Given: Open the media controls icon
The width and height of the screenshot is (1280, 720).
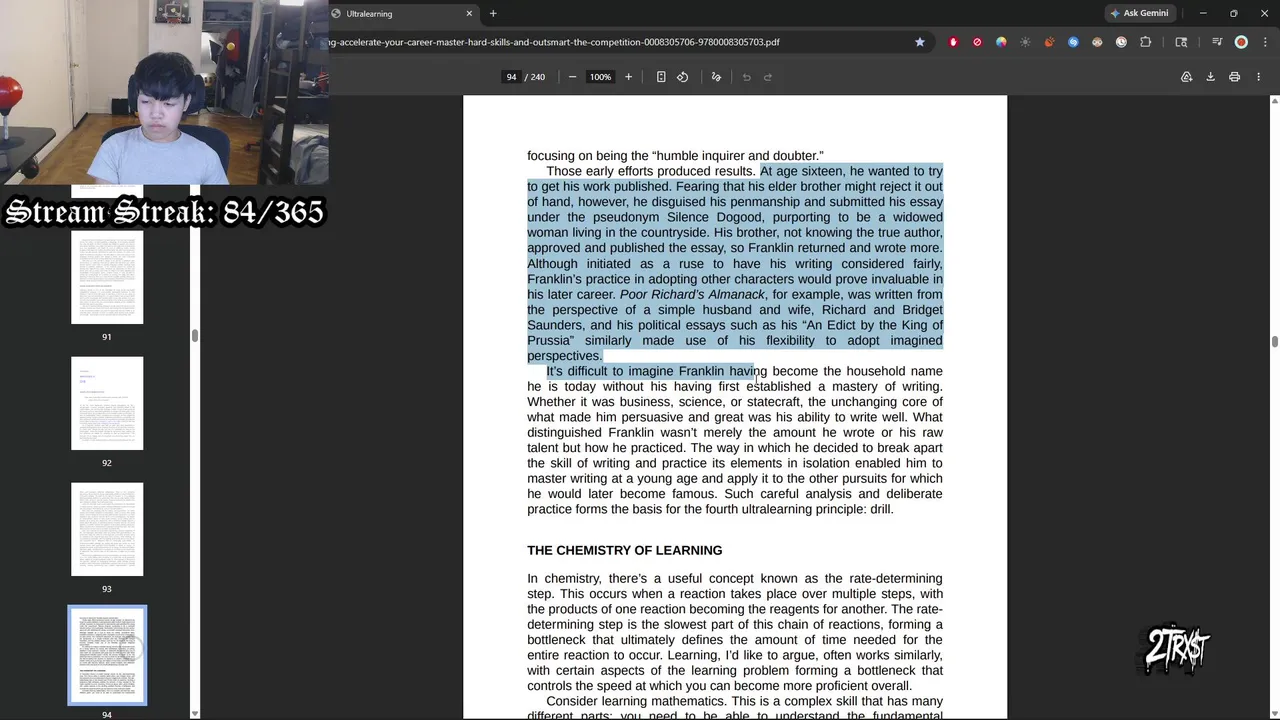Looking at the screenshot, I should [1217, 42].
